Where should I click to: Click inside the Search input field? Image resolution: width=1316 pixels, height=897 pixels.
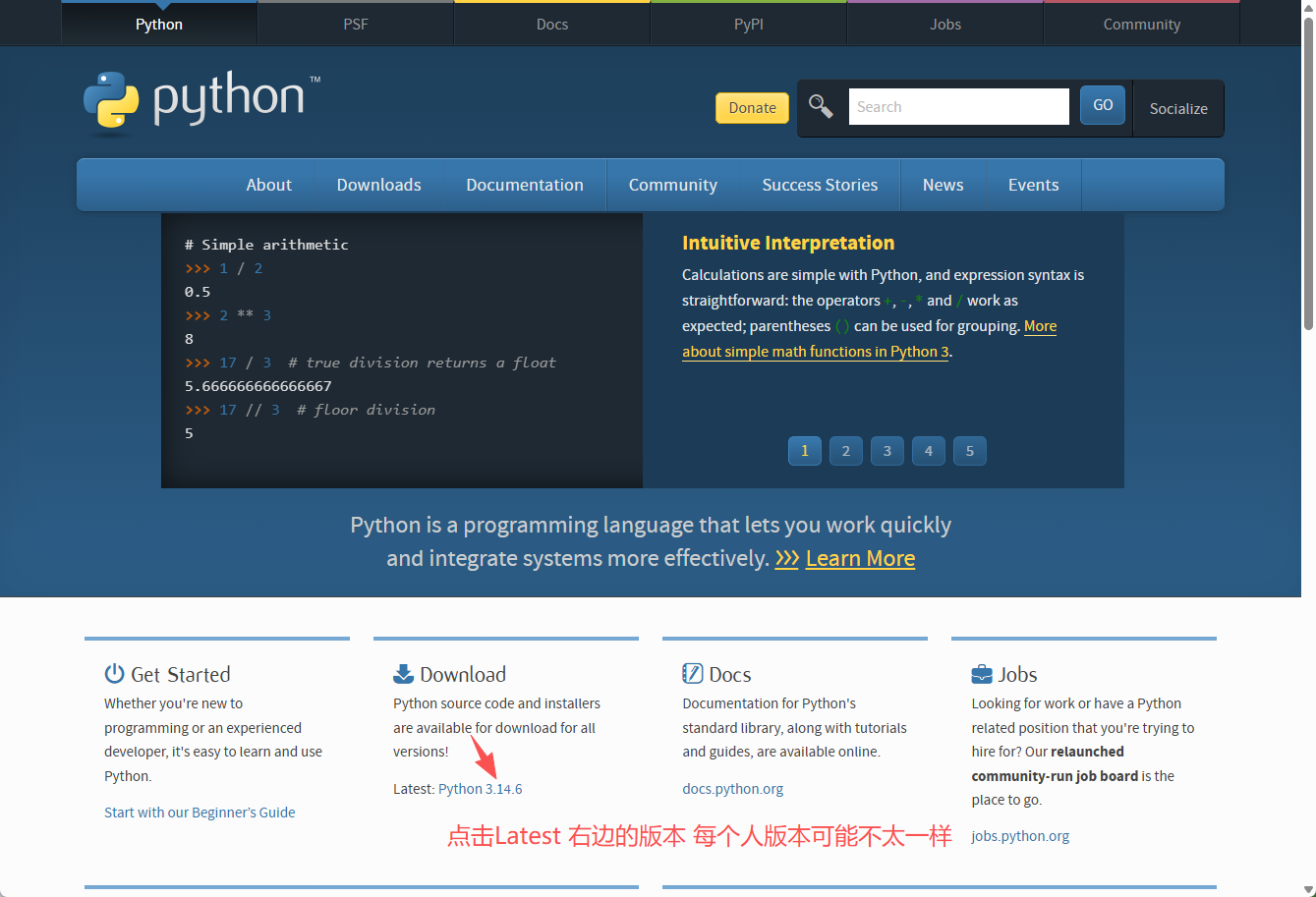[x=958, y=106]
